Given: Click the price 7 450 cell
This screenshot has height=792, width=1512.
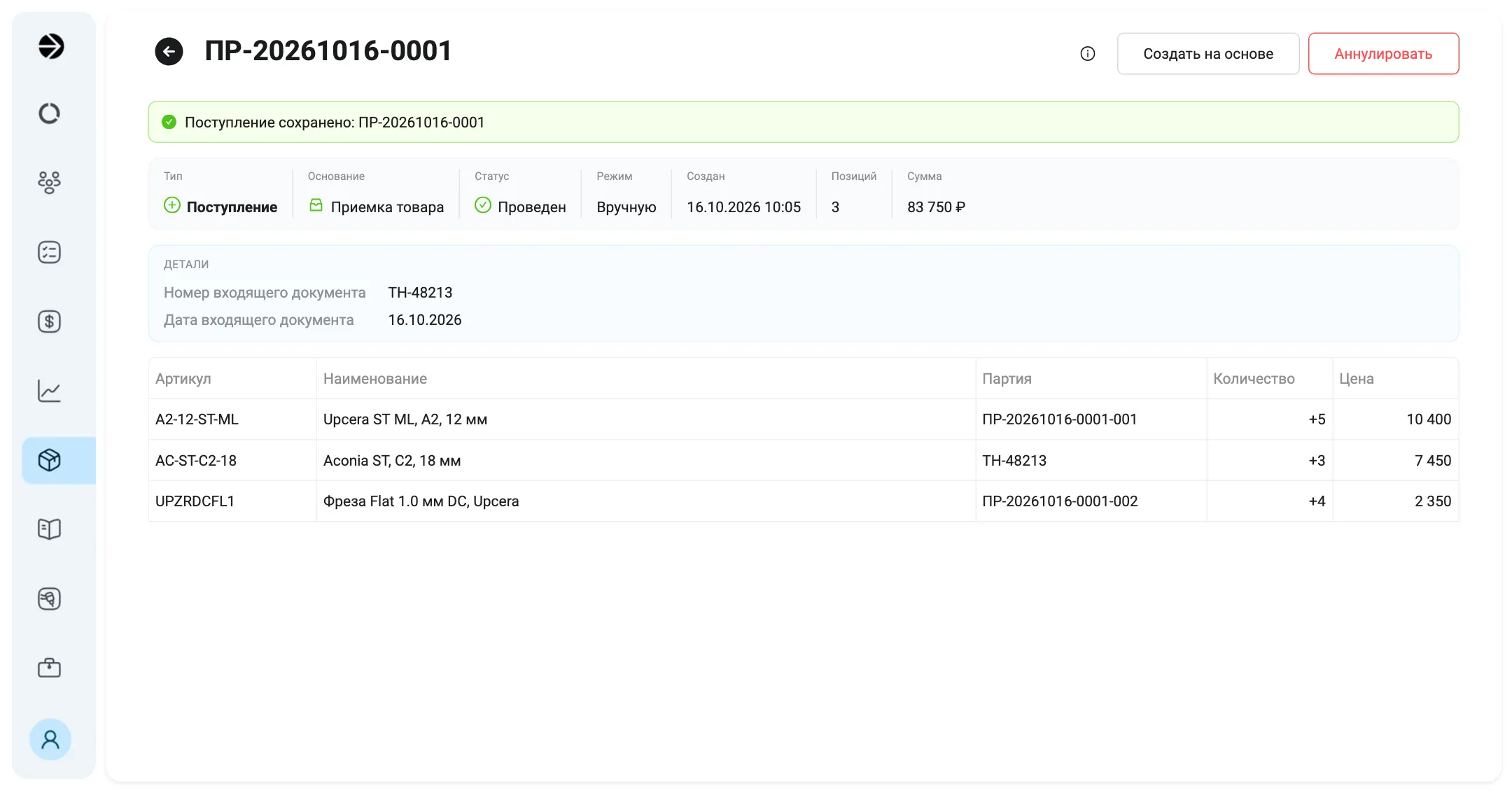Looking at the screenshot, I should pyautogui.click(x=1396, y=460).
